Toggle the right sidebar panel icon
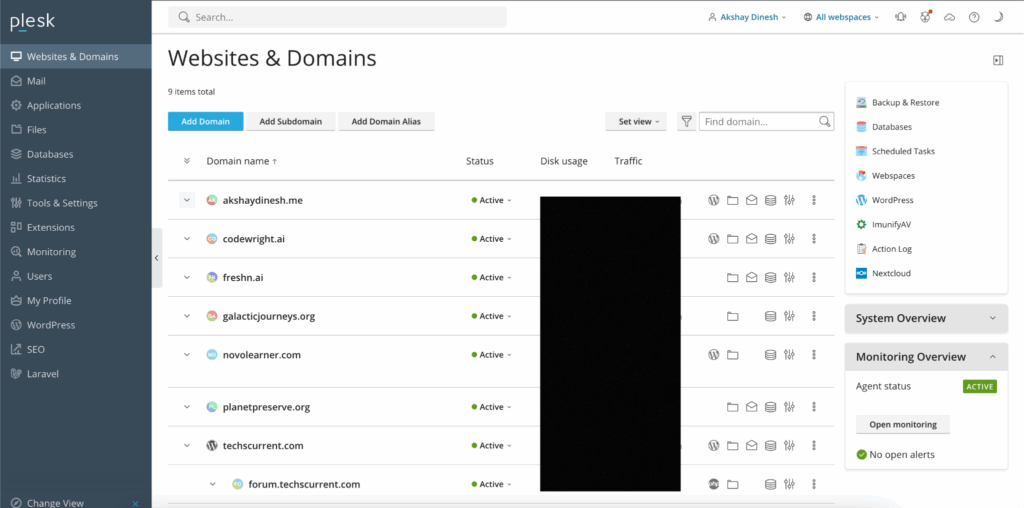 (998, 60)
